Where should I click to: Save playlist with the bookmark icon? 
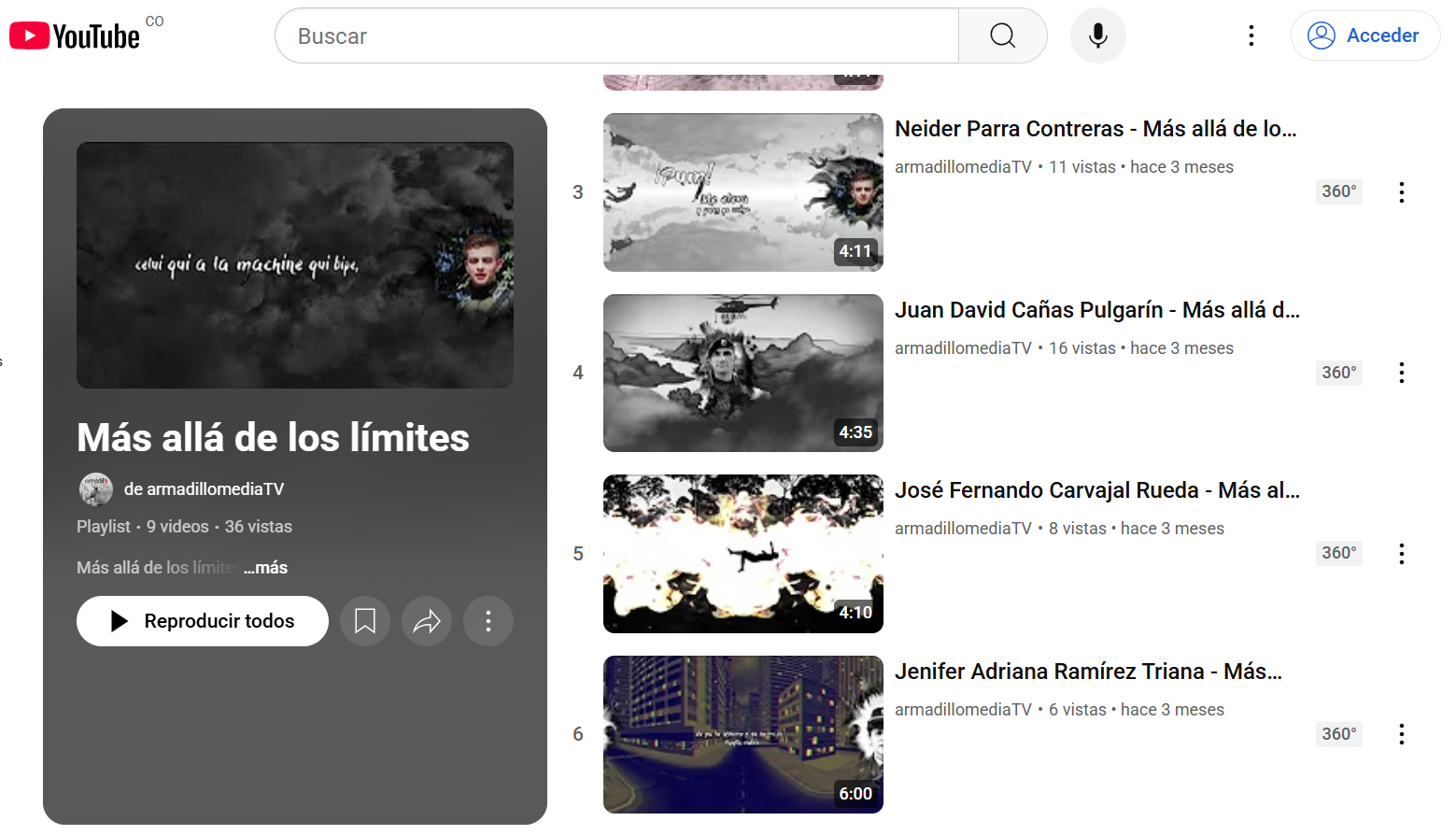point(365,621)
